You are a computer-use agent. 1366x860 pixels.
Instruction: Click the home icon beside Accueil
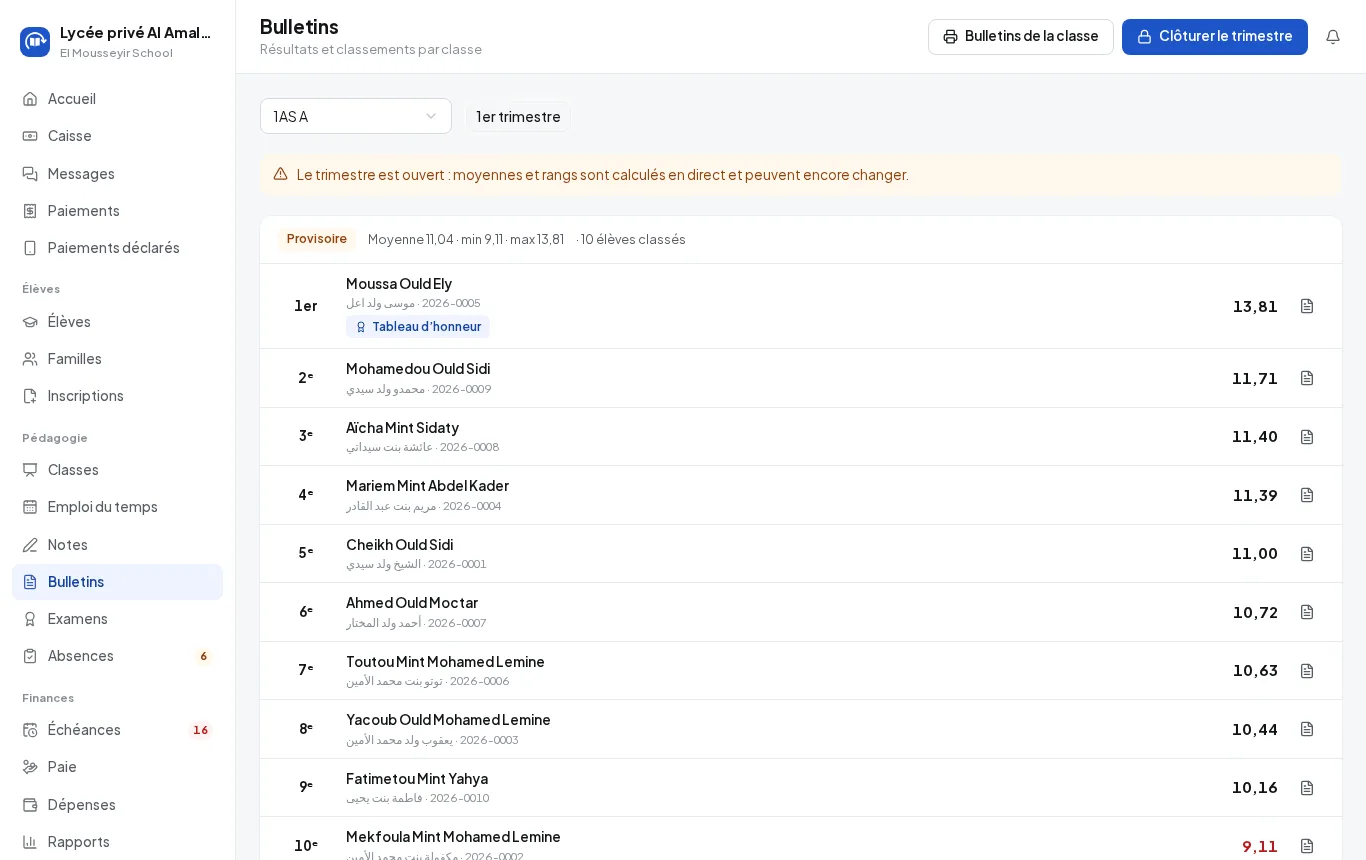pyautogui.click(x=30, y=99)
